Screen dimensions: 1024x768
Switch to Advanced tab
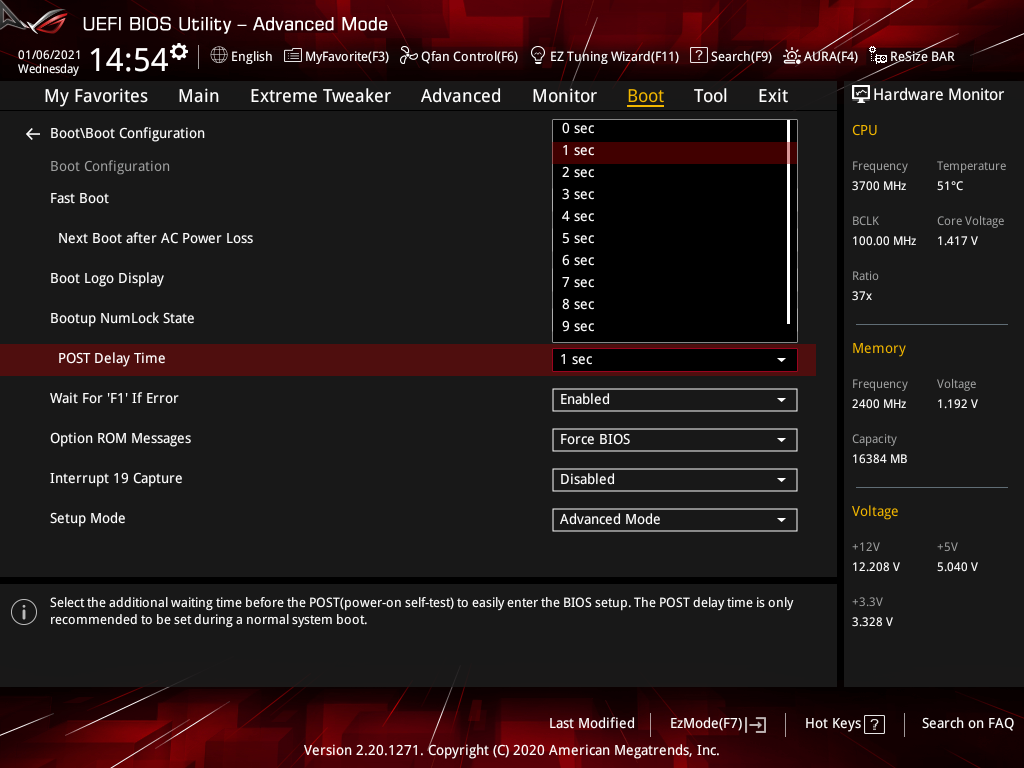point(460,96)
